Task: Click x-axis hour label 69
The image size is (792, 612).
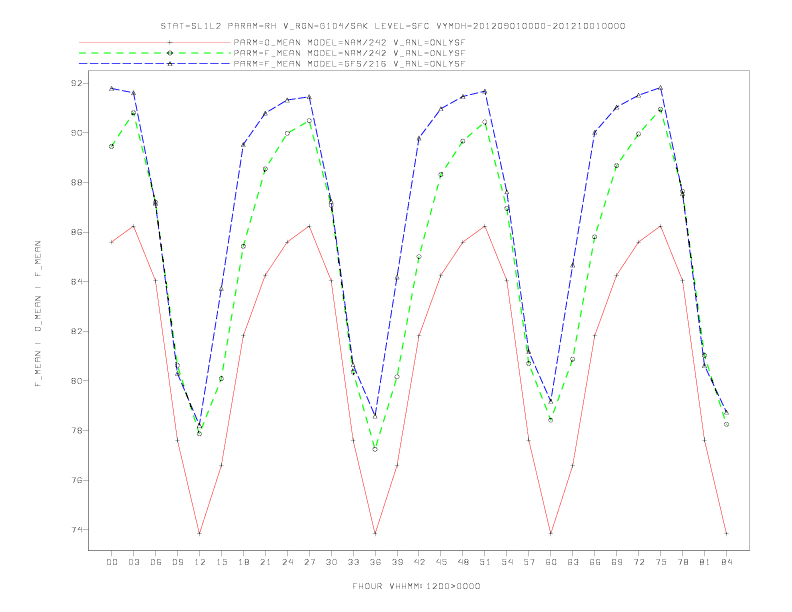Action: 617,562
